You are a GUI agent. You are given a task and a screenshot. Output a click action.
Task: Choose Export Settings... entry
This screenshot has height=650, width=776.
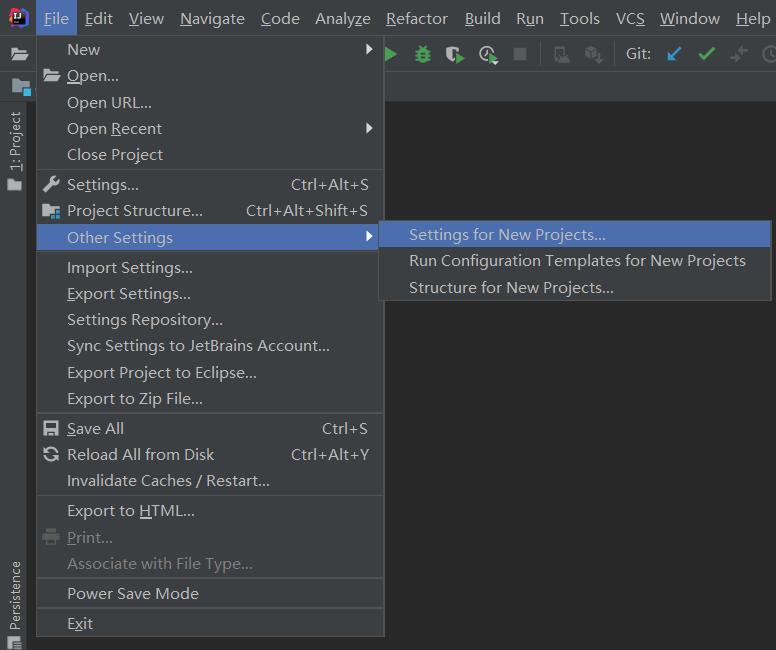210,294
